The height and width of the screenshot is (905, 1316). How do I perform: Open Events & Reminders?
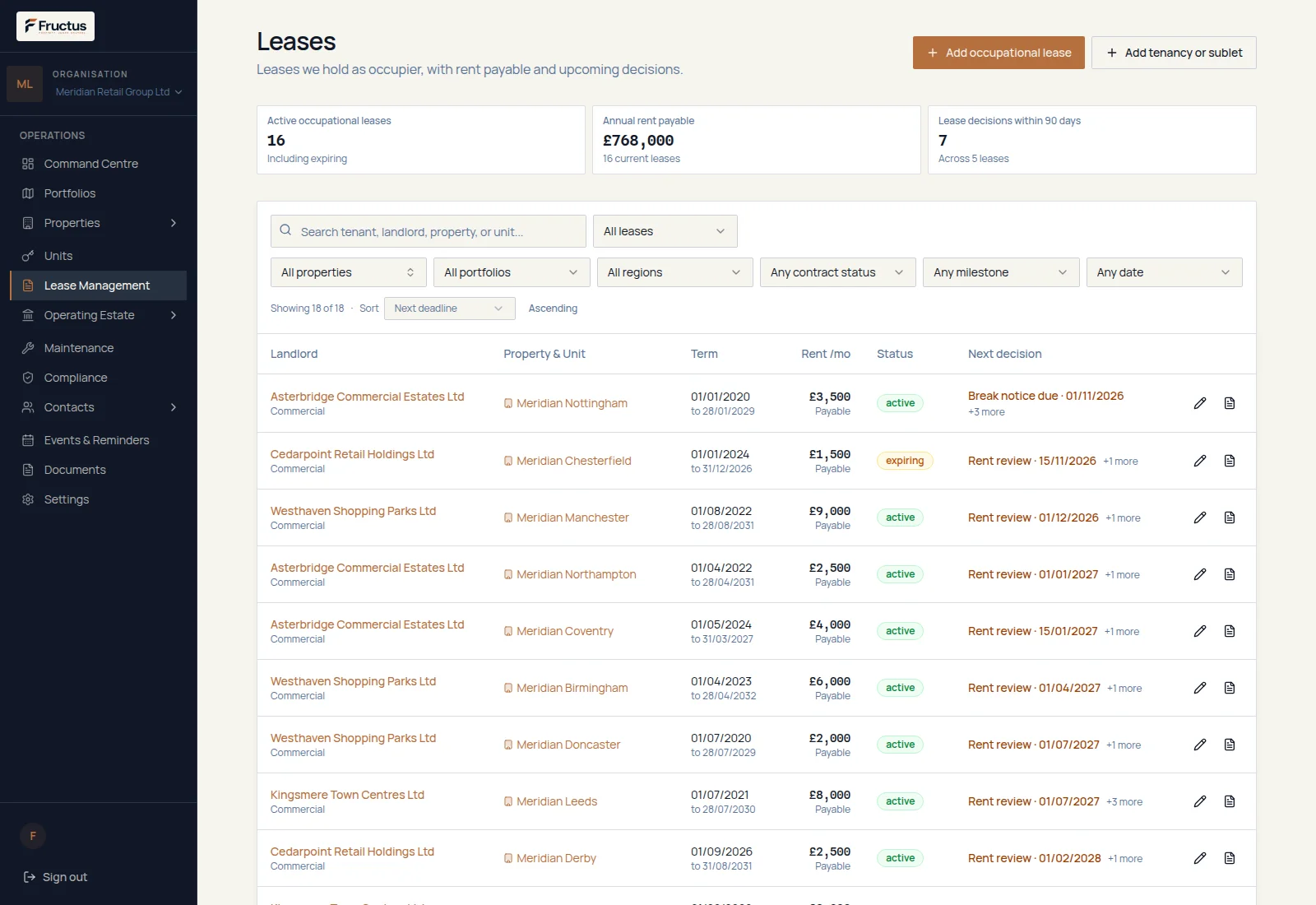tap(98, 440)
